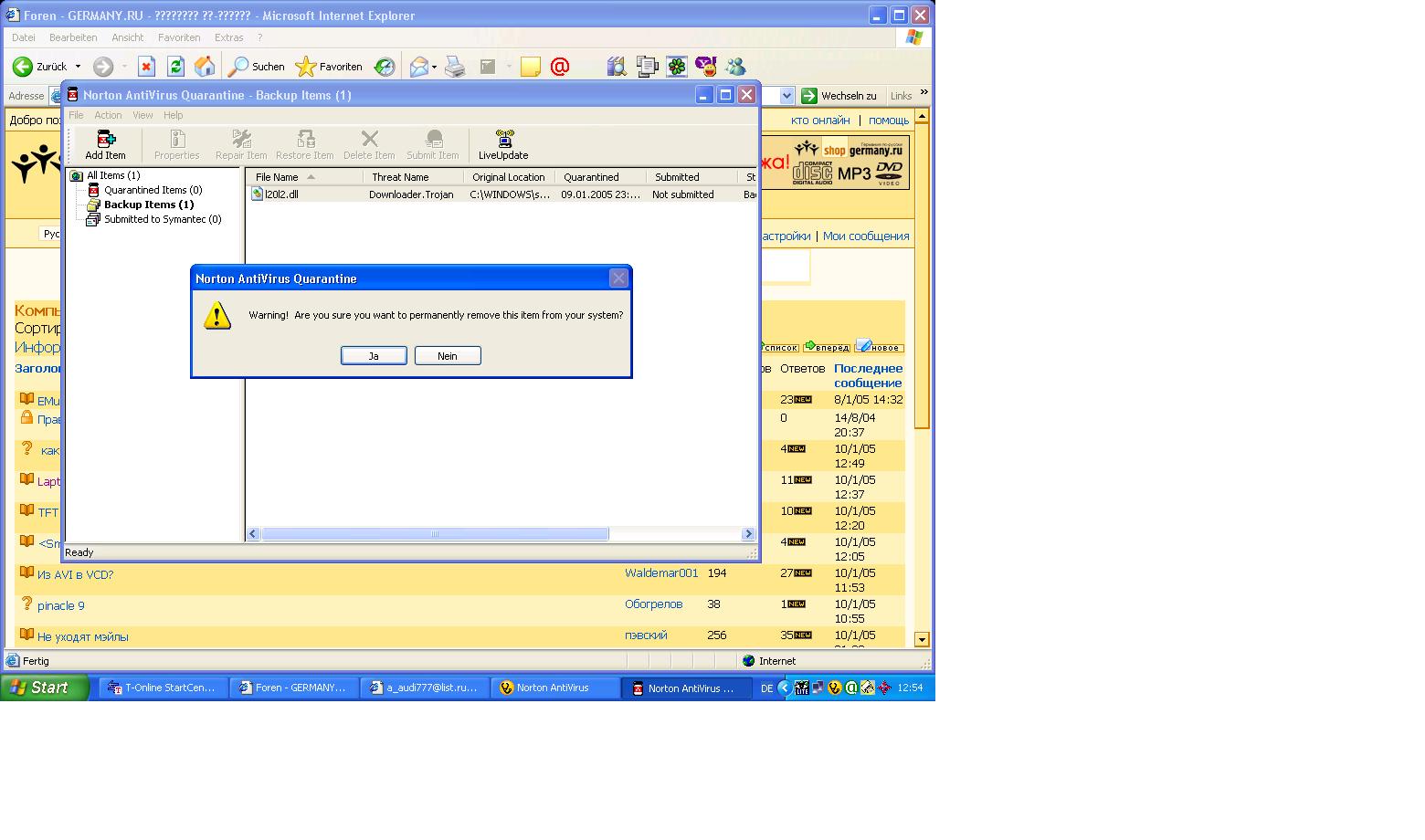Open the 'Из AVI в VCD?' thread link
This screenshot has width=1425, height=840.
(x=75, y=574)
